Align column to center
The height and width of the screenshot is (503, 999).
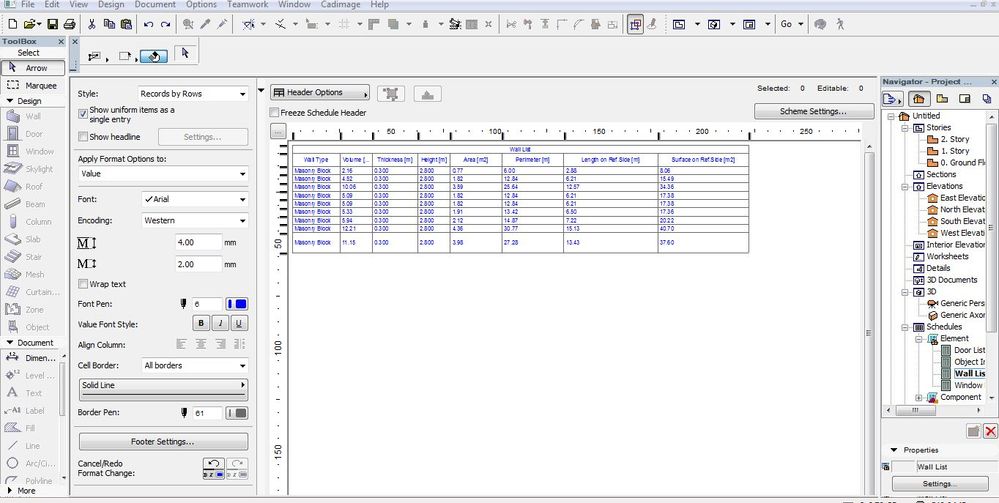pos(201,344)
